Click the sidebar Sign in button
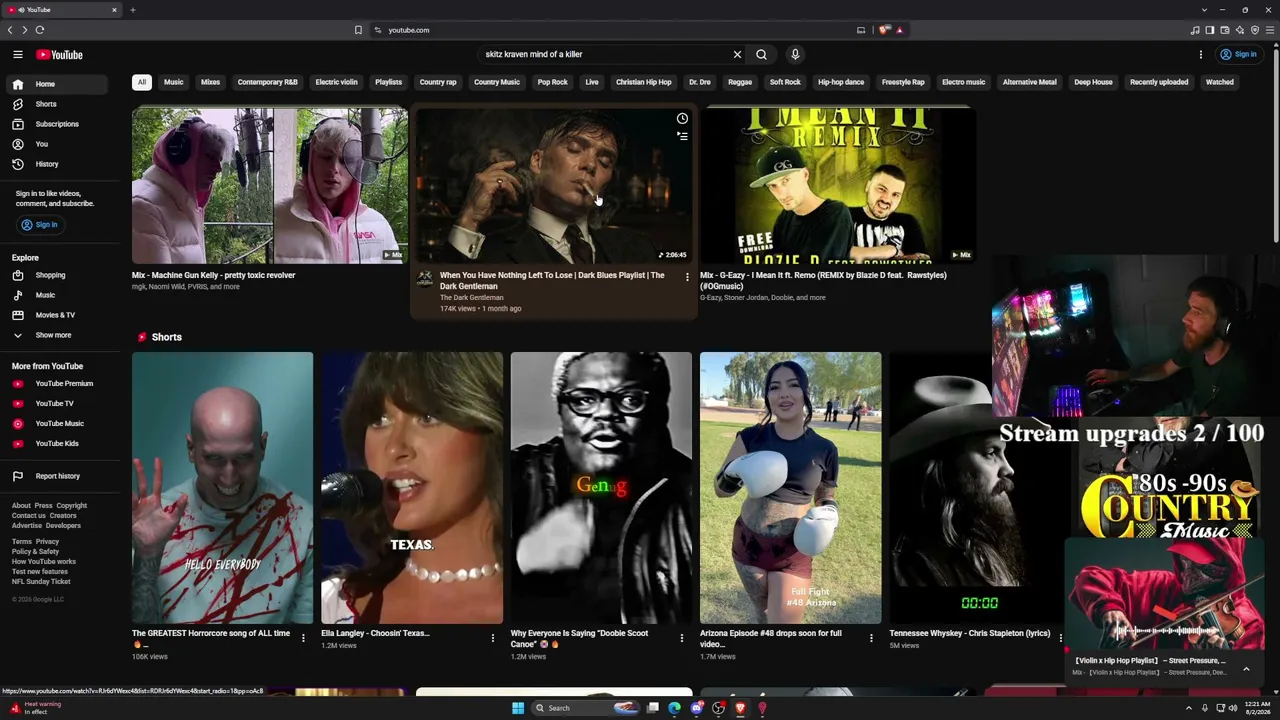 coord(40,225)
